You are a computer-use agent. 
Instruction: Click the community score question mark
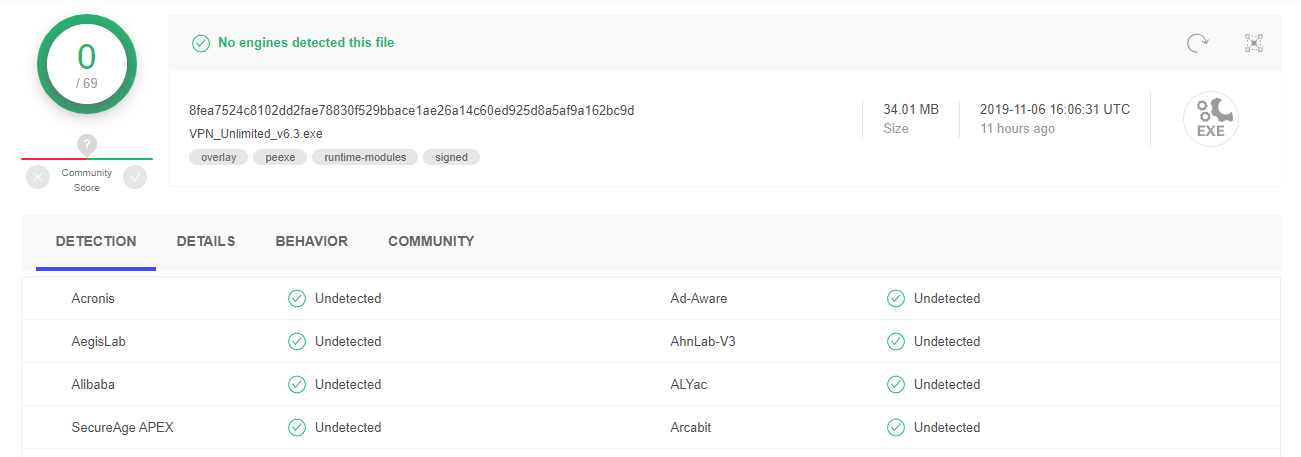tap(87, 145)
